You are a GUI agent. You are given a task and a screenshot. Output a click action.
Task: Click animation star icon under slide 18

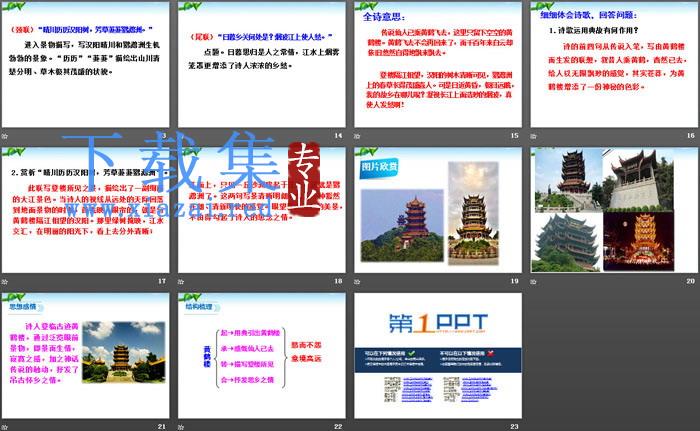pos(181,281)
